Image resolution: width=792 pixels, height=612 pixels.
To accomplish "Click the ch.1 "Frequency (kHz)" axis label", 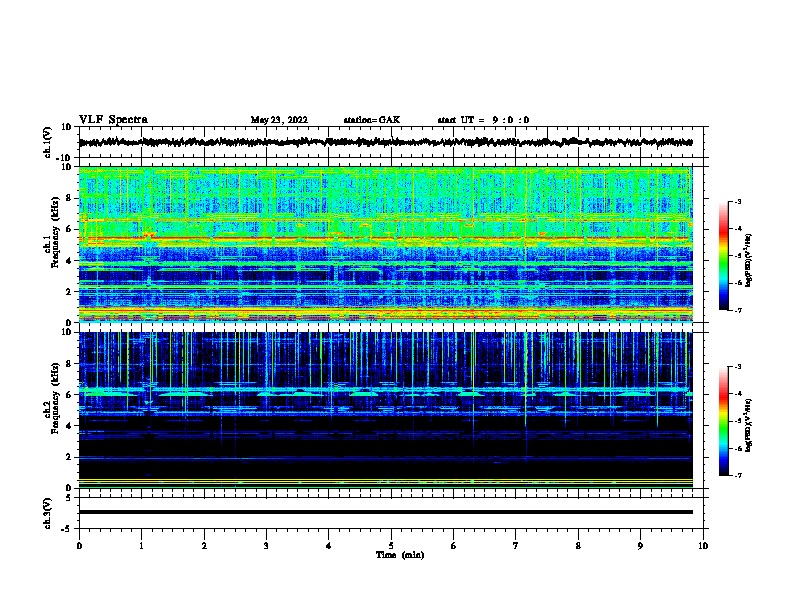I will [55, 232].
